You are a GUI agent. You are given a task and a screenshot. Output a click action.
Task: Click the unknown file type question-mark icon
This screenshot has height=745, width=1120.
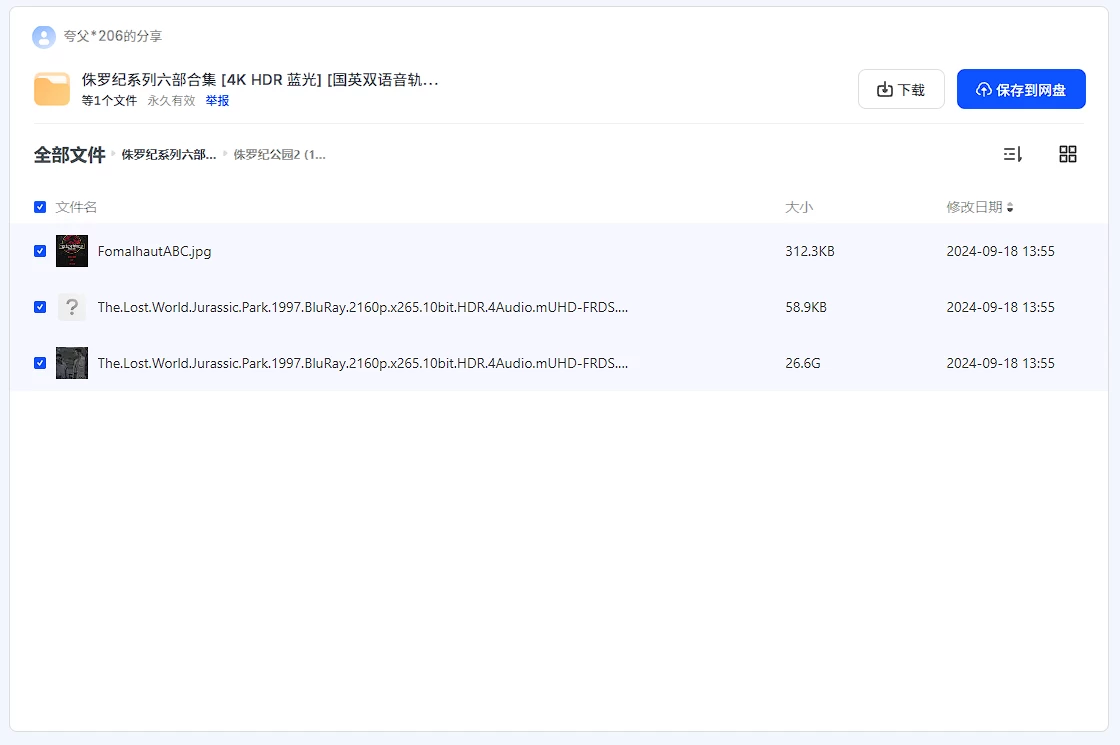click(x=72, y=307)
